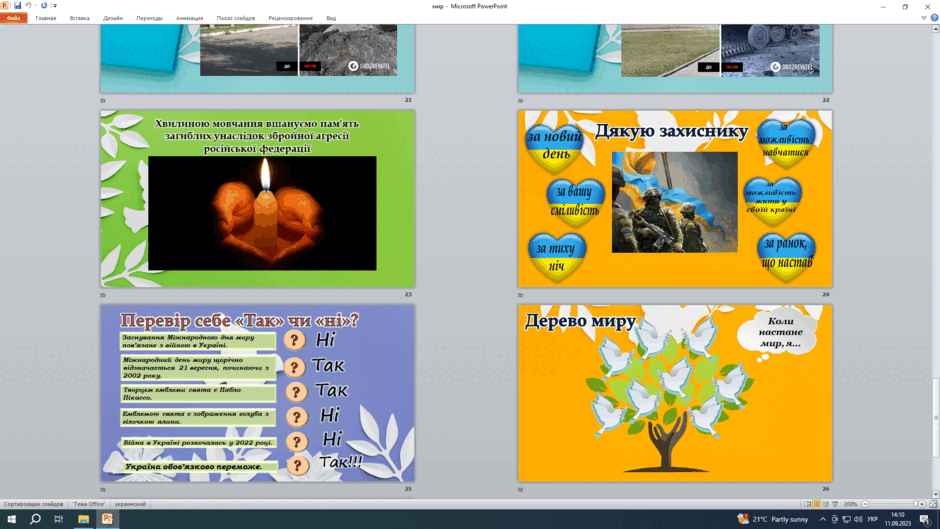940x529 pixels.
Task: Click the scroll up arrow of sorter scrollbar
Action: (935, 28)
